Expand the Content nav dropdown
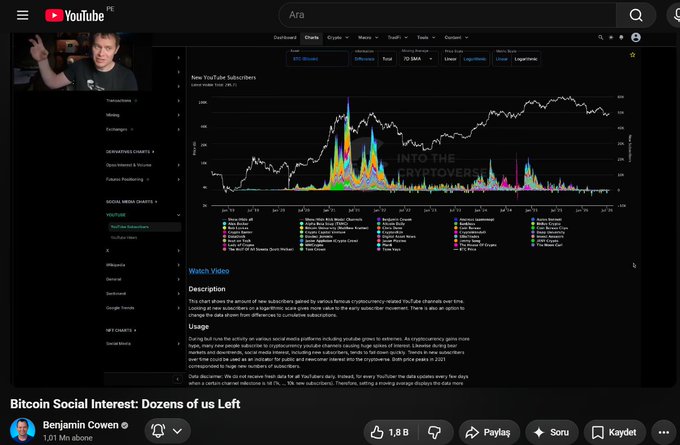Image resolution: width=680 pixels, height=445 pixels. (456, 38)
